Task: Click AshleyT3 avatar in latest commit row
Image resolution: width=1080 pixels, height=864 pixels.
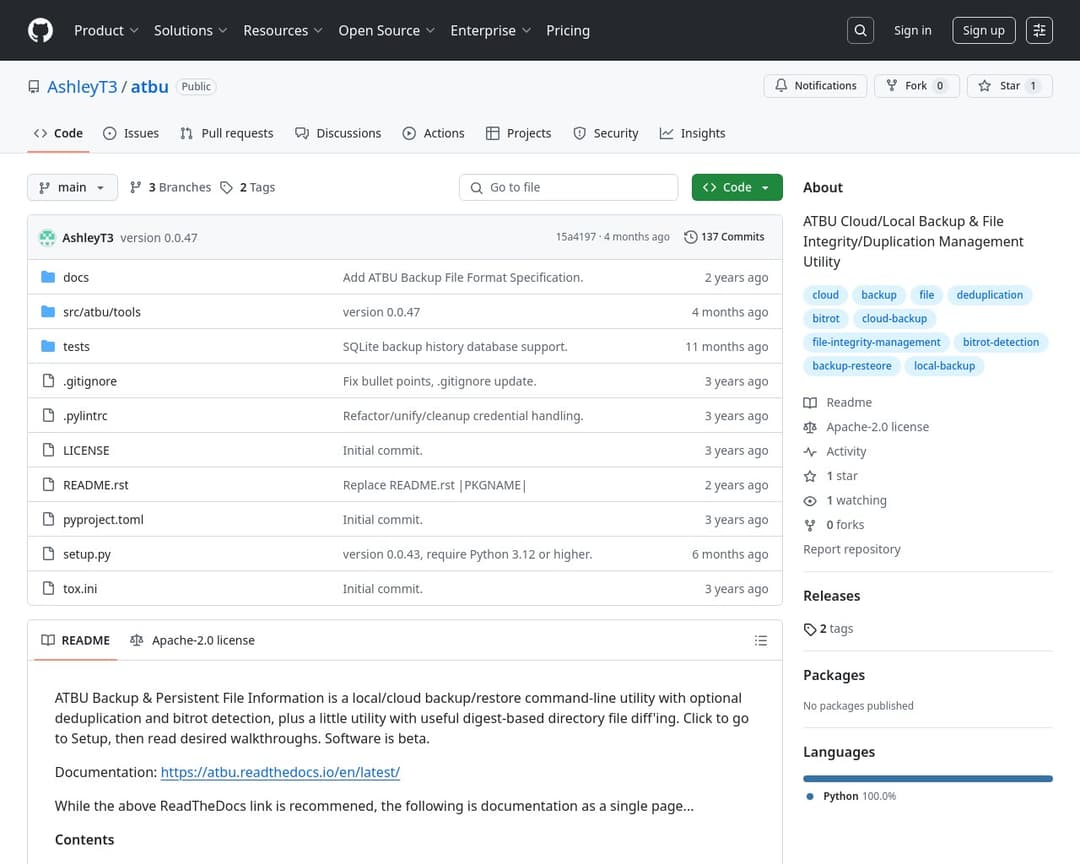Action: (x=47, y=238)
